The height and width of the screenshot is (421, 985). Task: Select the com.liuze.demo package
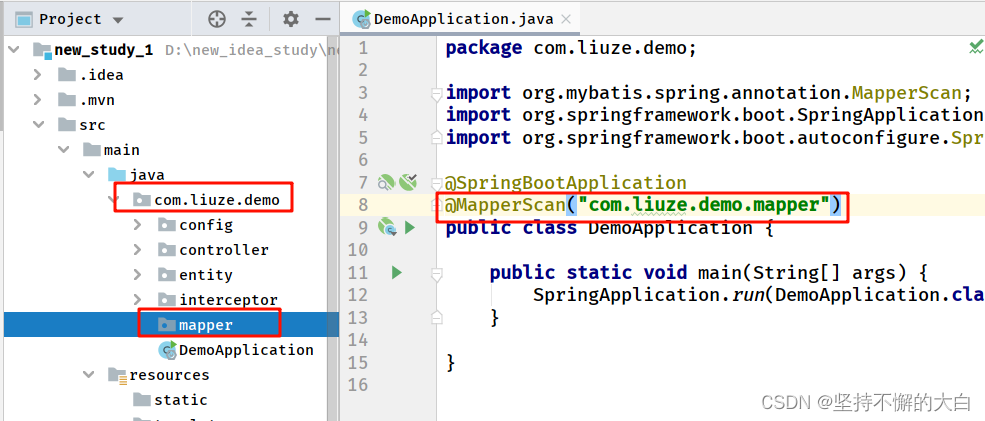point(217,200)
